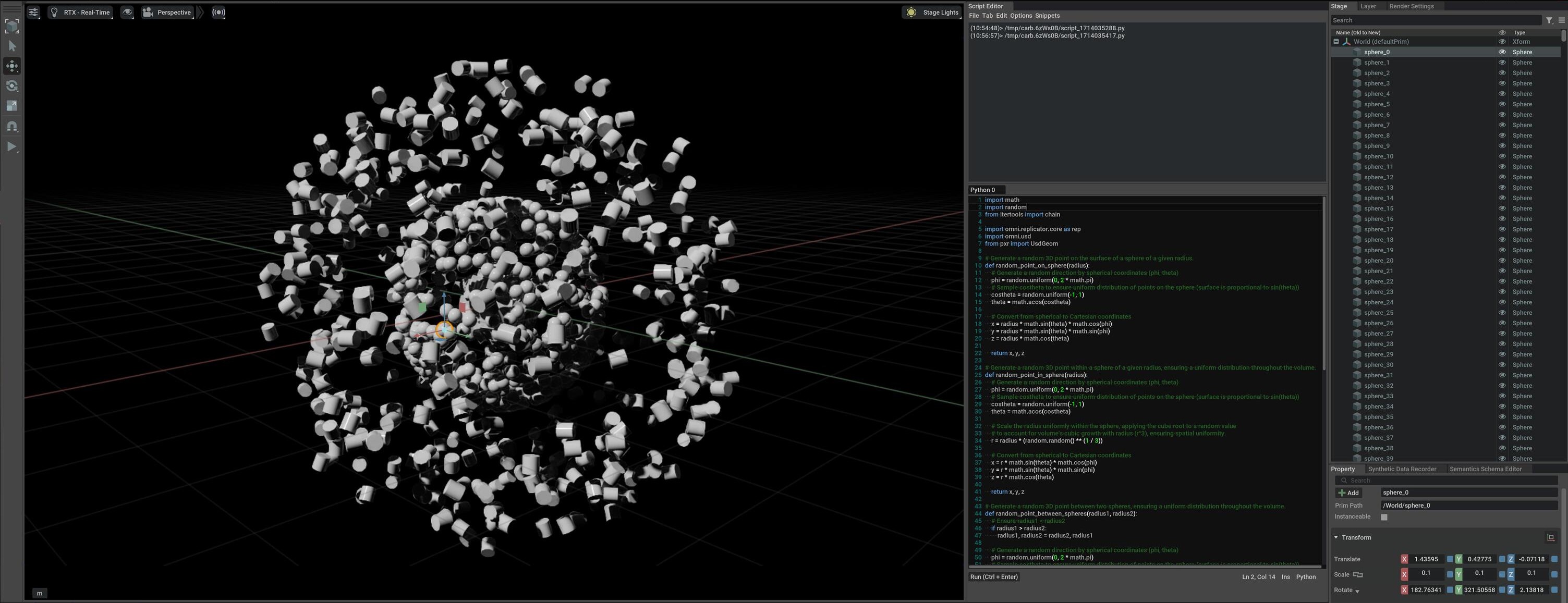Select the Rotate tool in left toolbar

coord(12,86)
